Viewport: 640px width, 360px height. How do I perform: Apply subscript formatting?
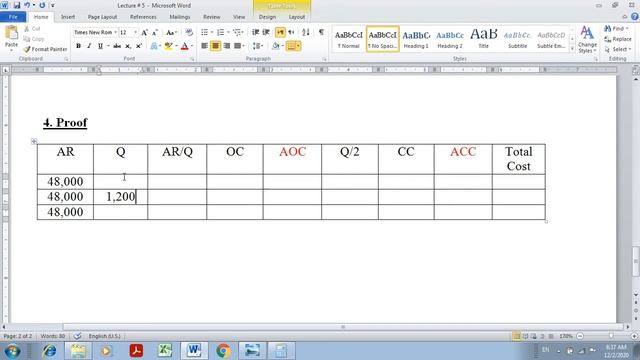(x=128, y=46)
